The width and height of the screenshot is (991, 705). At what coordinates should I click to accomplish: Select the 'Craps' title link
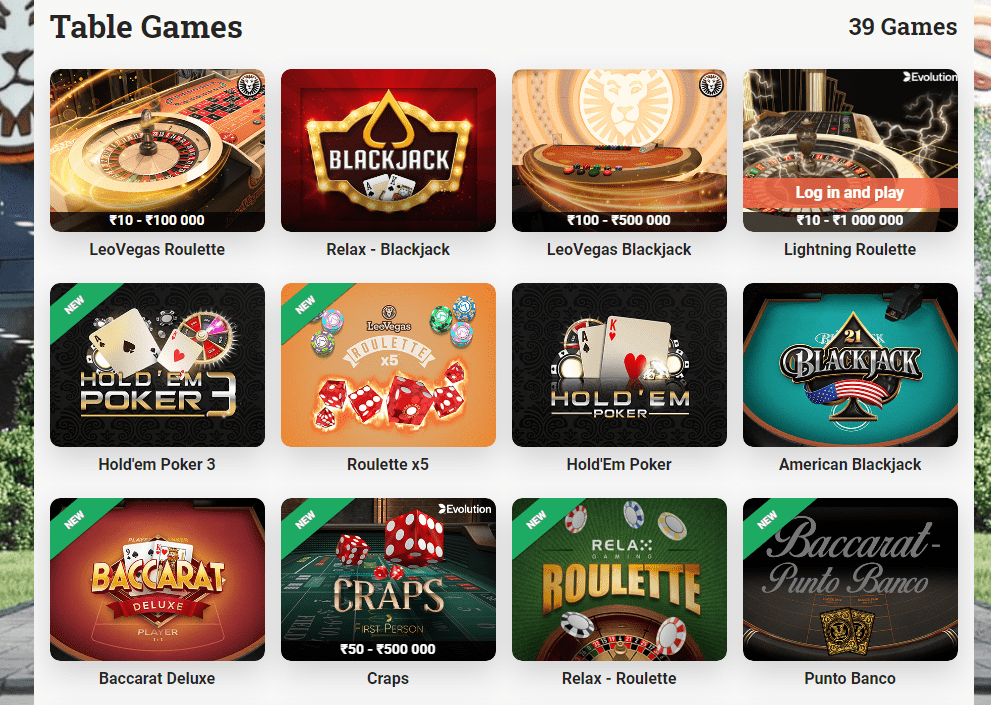point(388,678)
